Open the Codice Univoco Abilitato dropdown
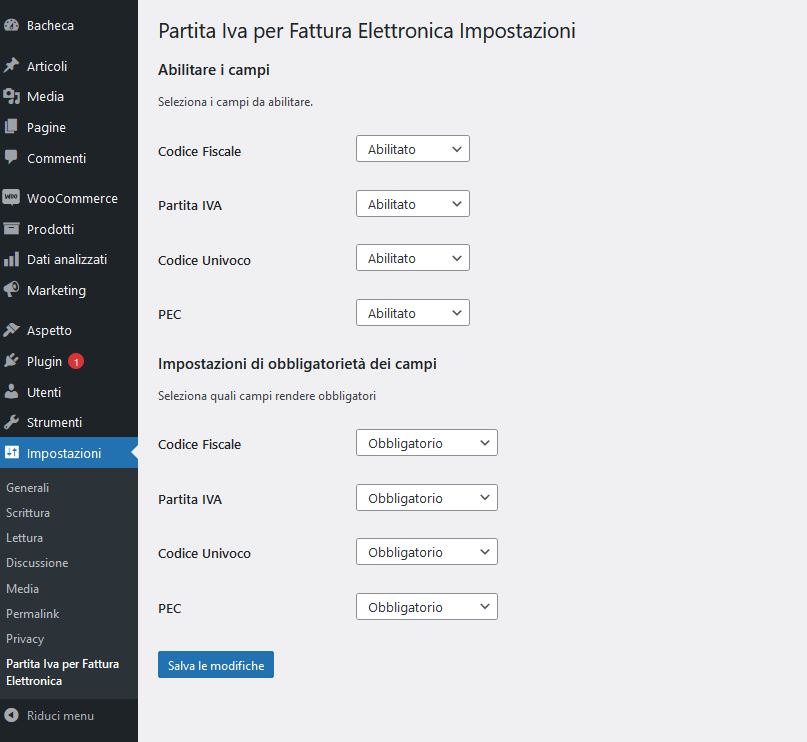807x742 pixels. (x=412, y=258)
